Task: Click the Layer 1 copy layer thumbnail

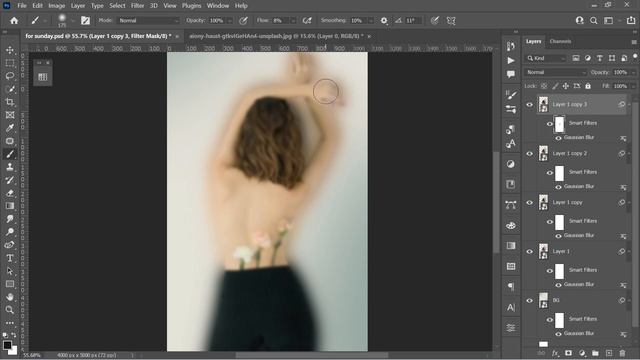Action: click(543, 202)
